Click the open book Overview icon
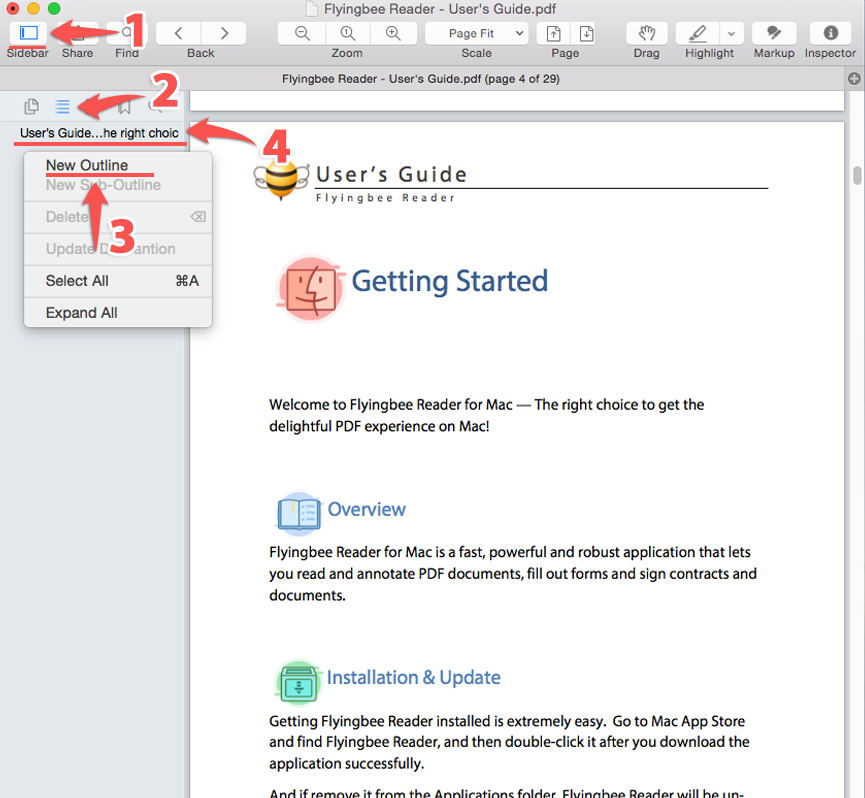The height and width of the screenshot is (798, 865). 298,514
